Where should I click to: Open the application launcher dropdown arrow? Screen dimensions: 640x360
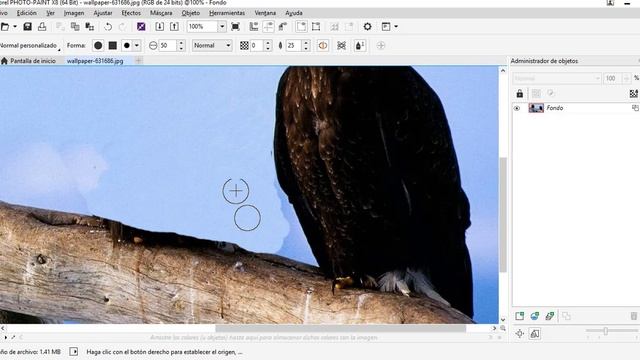click(396, 27)
